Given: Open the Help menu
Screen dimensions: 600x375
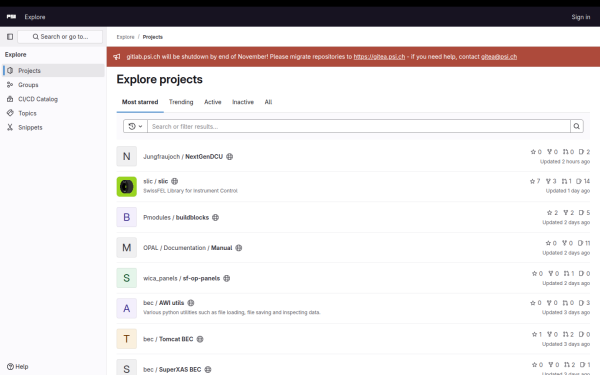Looking at the screenshot, I should click(x=18, y=367).
